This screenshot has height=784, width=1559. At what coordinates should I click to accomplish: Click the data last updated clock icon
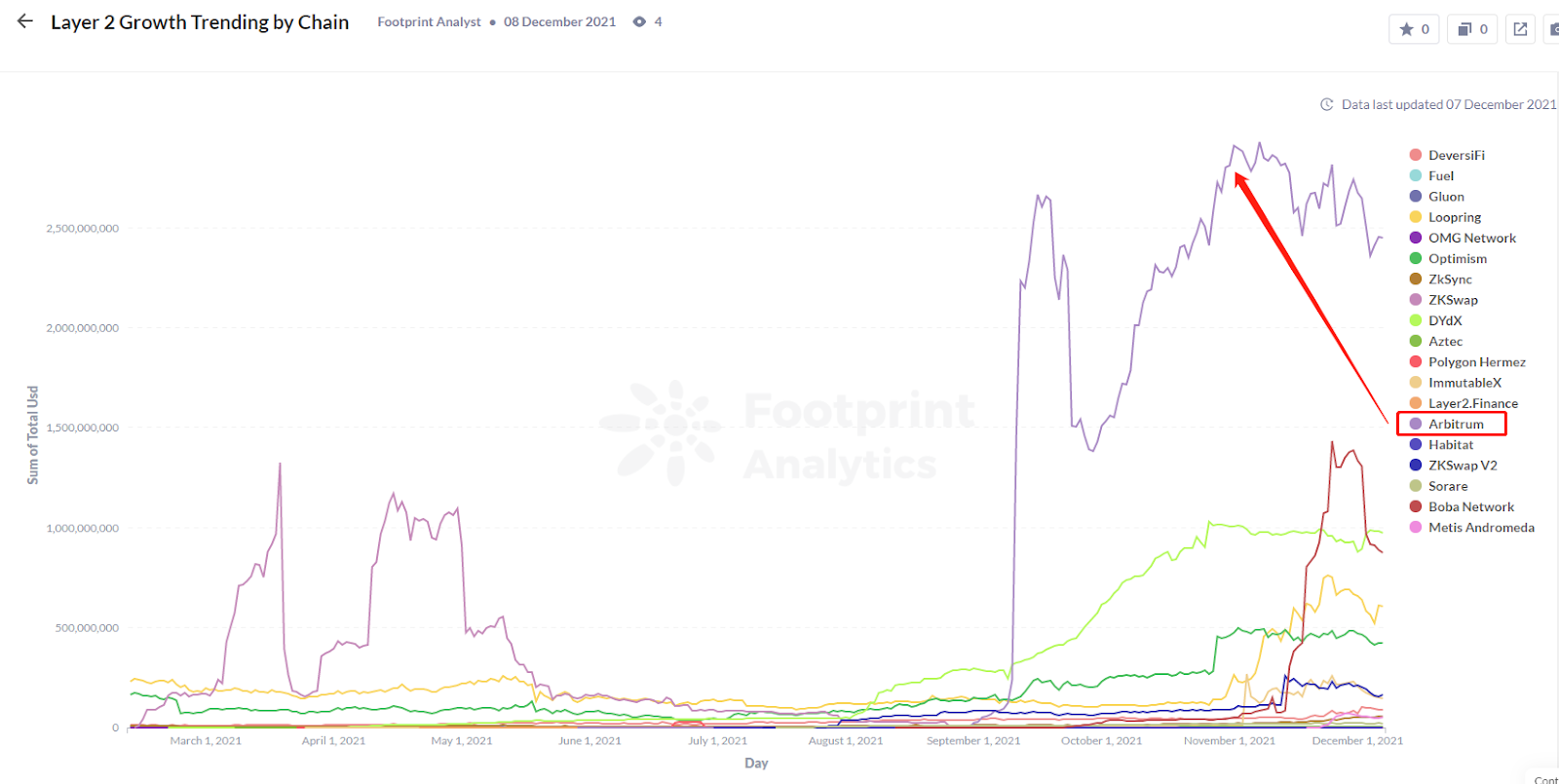tap(1326, 104)
